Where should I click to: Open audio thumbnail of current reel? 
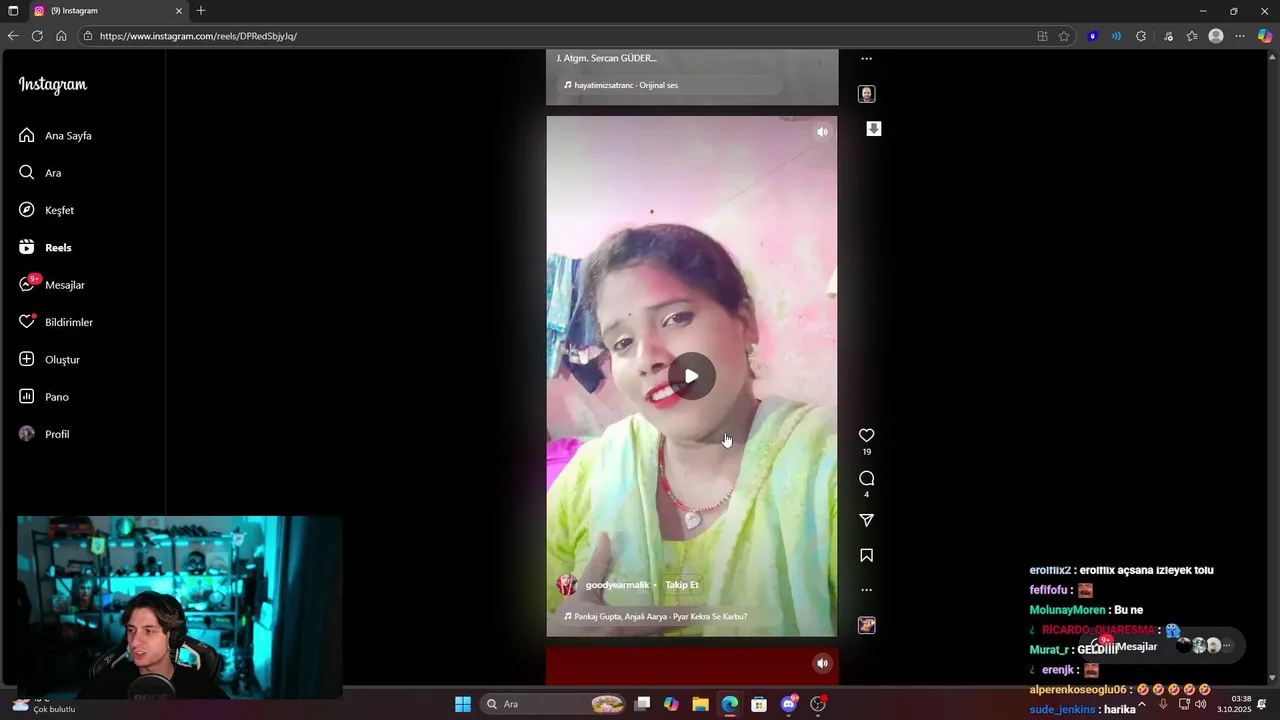click(x=867, y=625)
